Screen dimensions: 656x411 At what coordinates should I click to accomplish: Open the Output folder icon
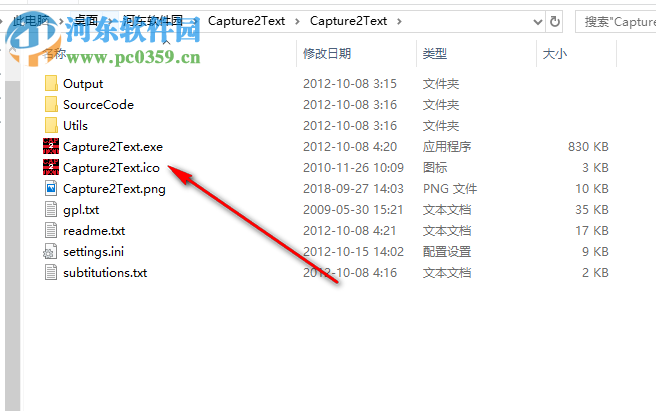click(x=51, y=83)
